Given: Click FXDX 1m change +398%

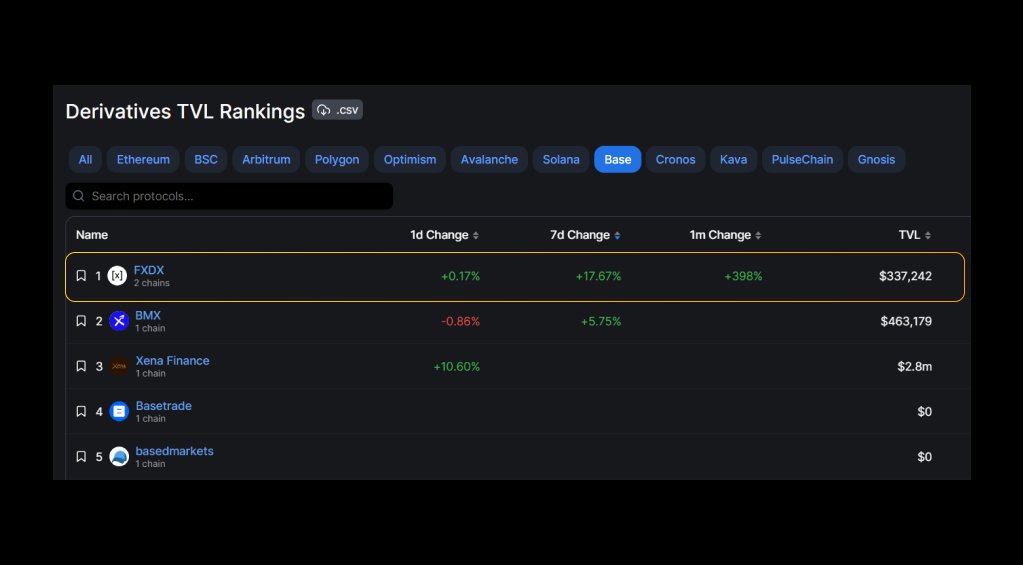Looking at the screenshot, I should [x=743, y=276].
